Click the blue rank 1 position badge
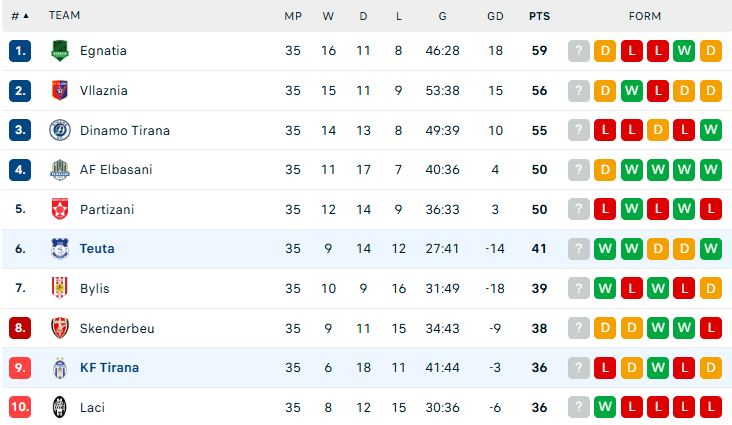Image resolution: width=732 pixels, height=425 pixels. point(21,51)
